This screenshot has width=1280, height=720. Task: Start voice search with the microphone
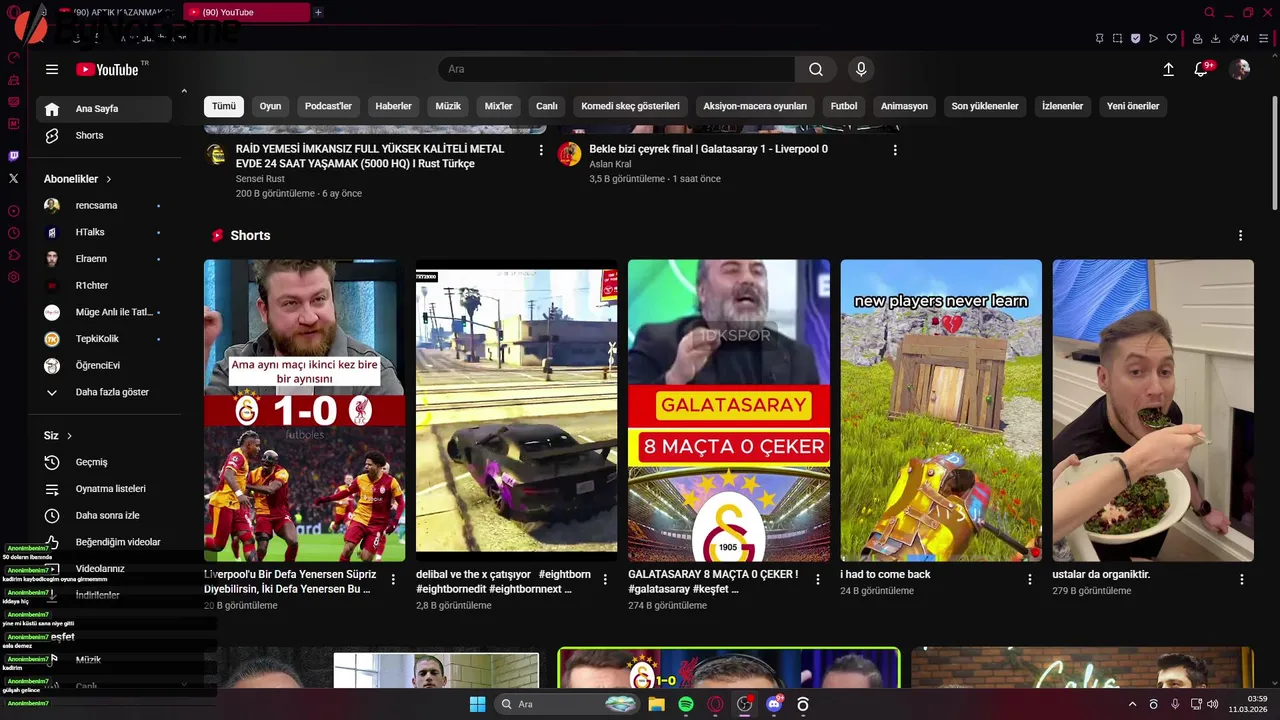click(x=861, y=69)
